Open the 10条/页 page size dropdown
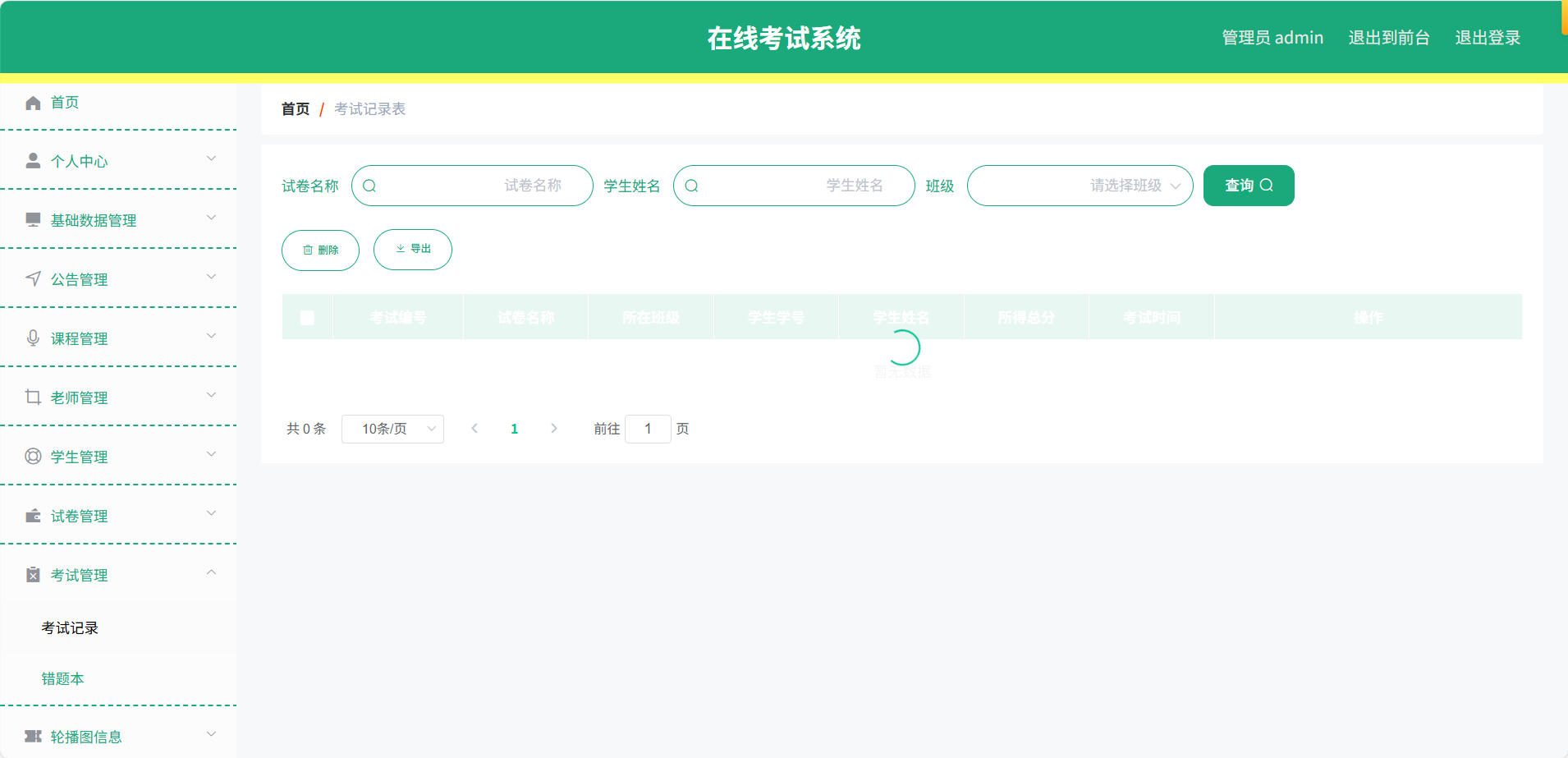Screen dimensions: 1568x758 click(x=392, y=429)
